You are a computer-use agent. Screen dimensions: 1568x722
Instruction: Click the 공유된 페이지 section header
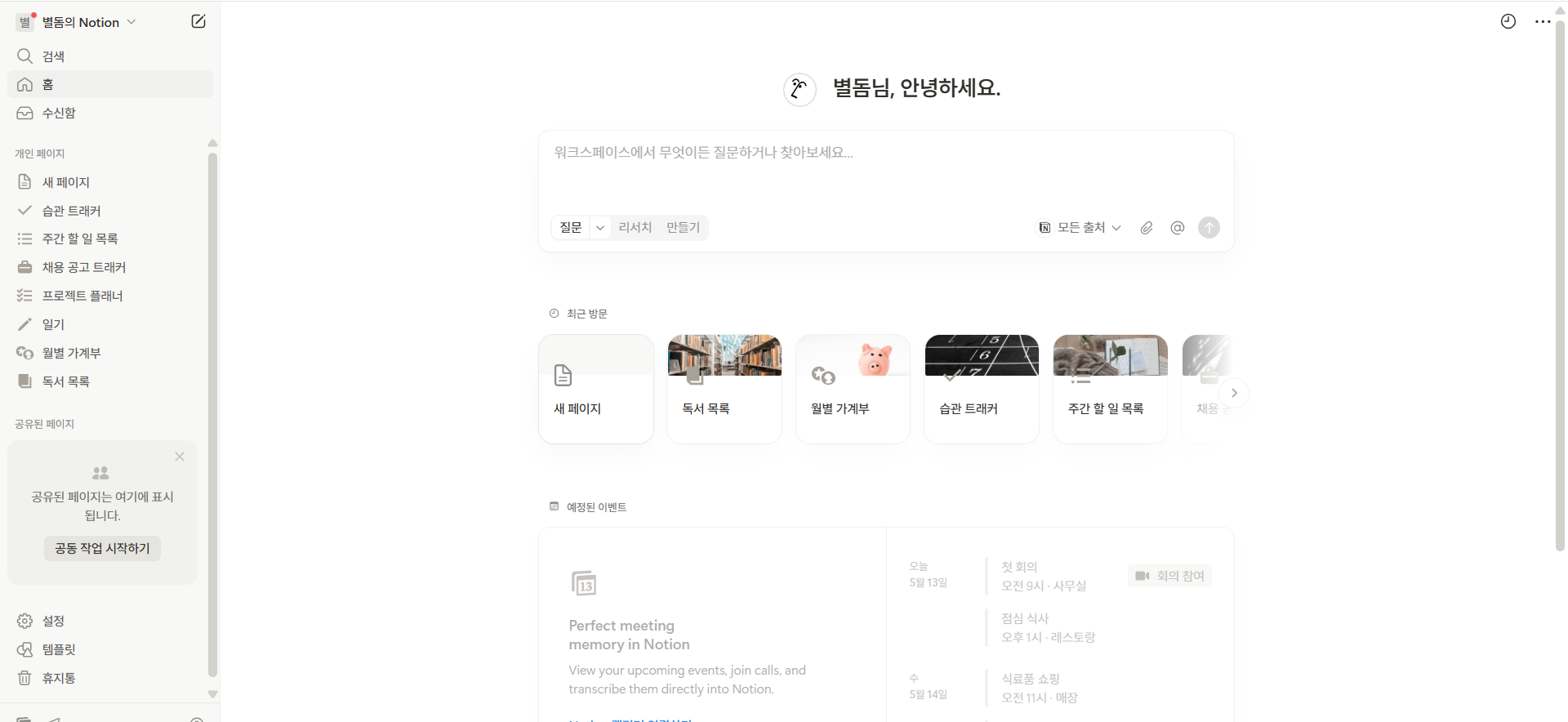coord(44,424)
